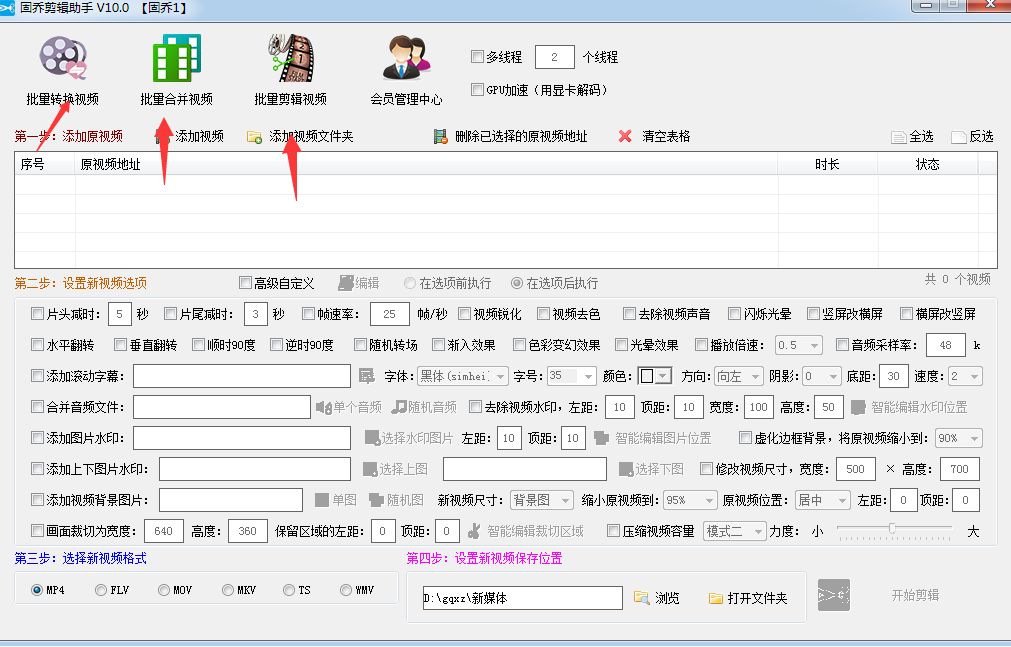This screenshot has width=1011, height=647.
Task: Open the 方向 向左 dropdown
Action: click(739, 375)
